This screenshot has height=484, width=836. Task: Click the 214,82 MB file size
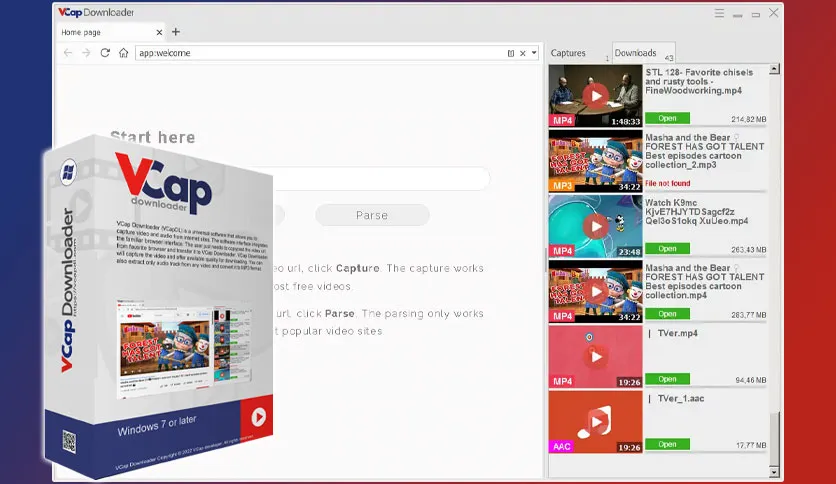749,119
